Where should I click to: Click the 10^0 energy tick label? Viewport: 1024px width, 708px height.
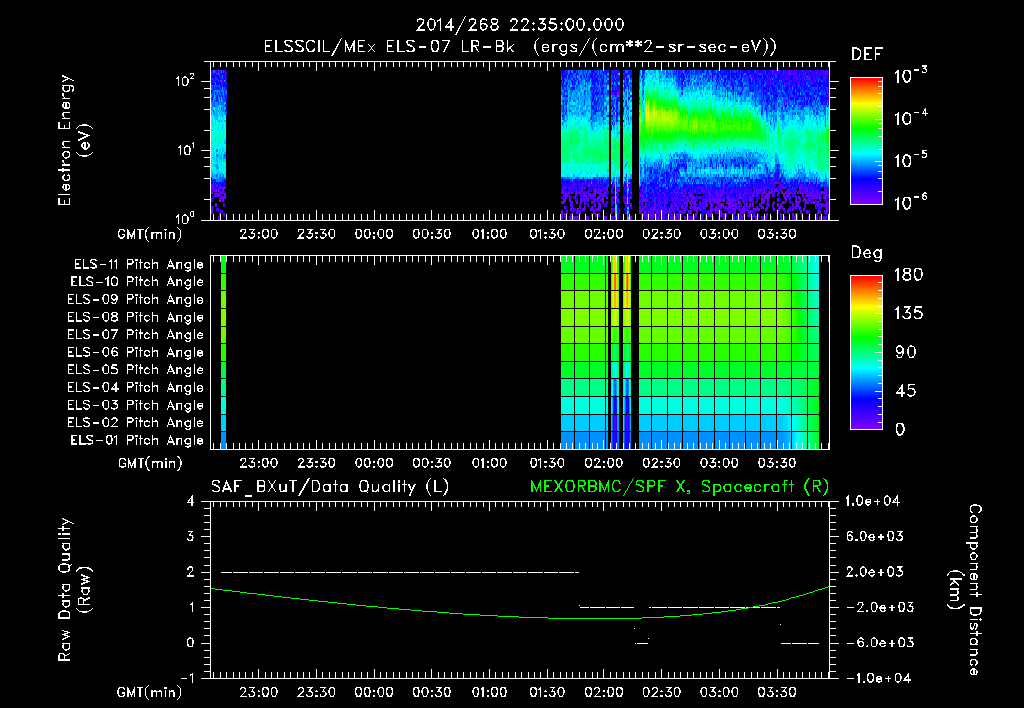coord(185,217)
